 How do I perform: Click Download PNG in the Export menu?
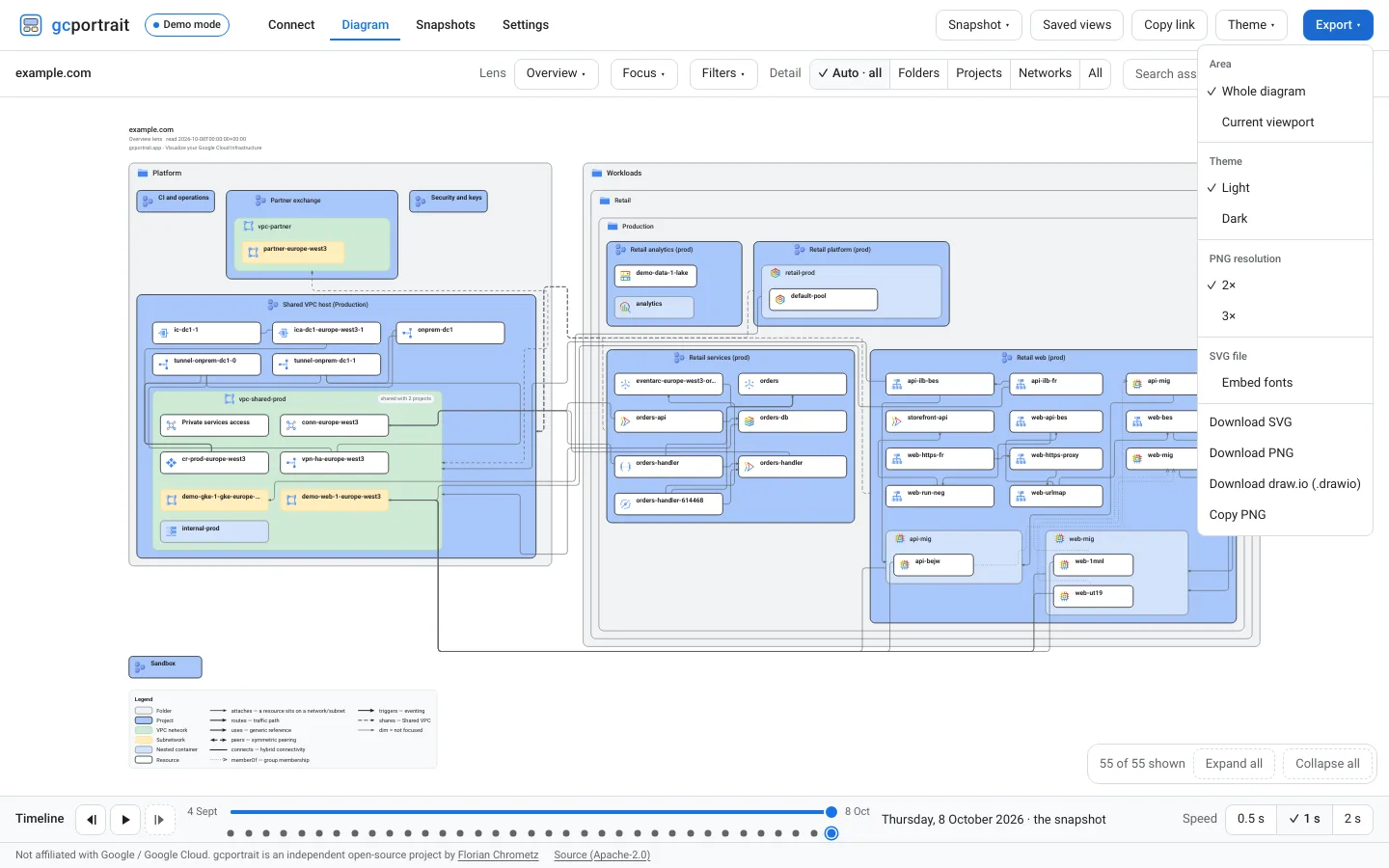(1285, 453)
